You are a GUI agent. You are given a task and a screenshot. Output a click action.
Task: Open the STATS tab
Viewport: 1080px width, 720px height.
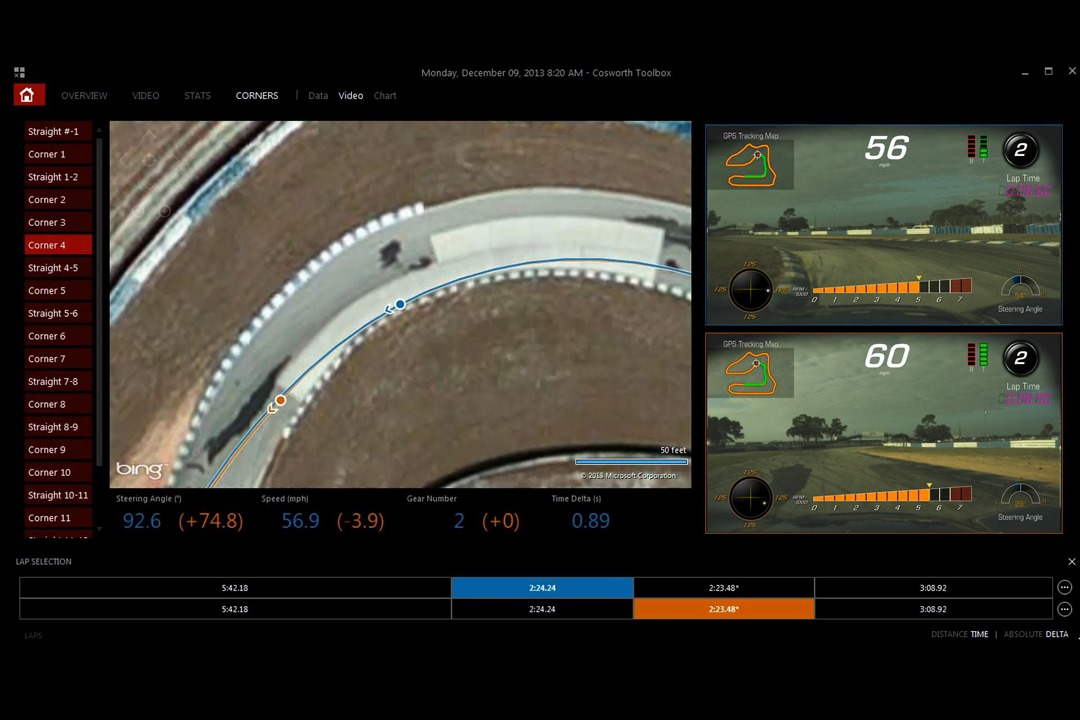(197, 96)
